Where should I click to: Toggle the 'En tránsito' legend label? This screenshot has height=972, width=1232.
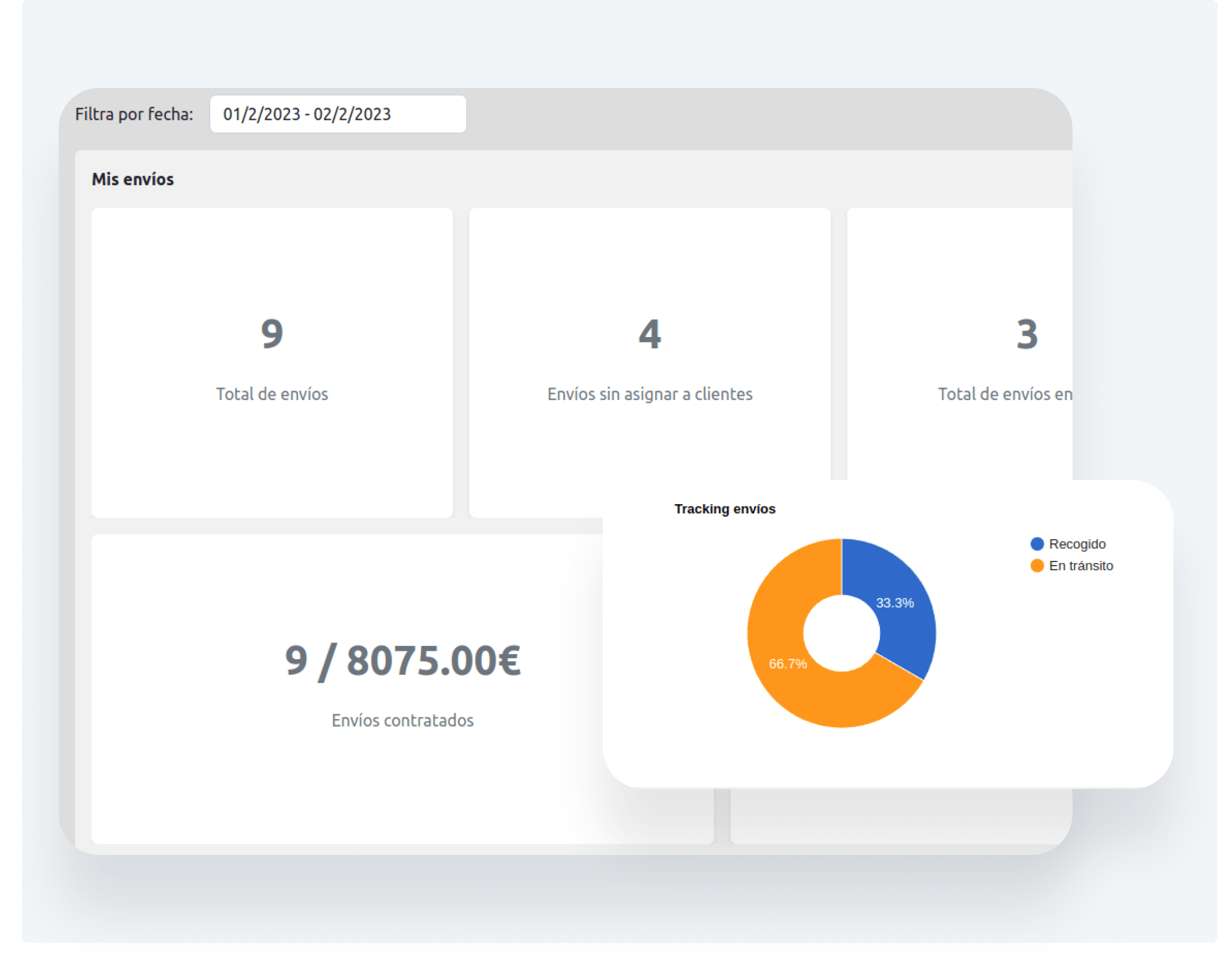tap(1081, 566)
